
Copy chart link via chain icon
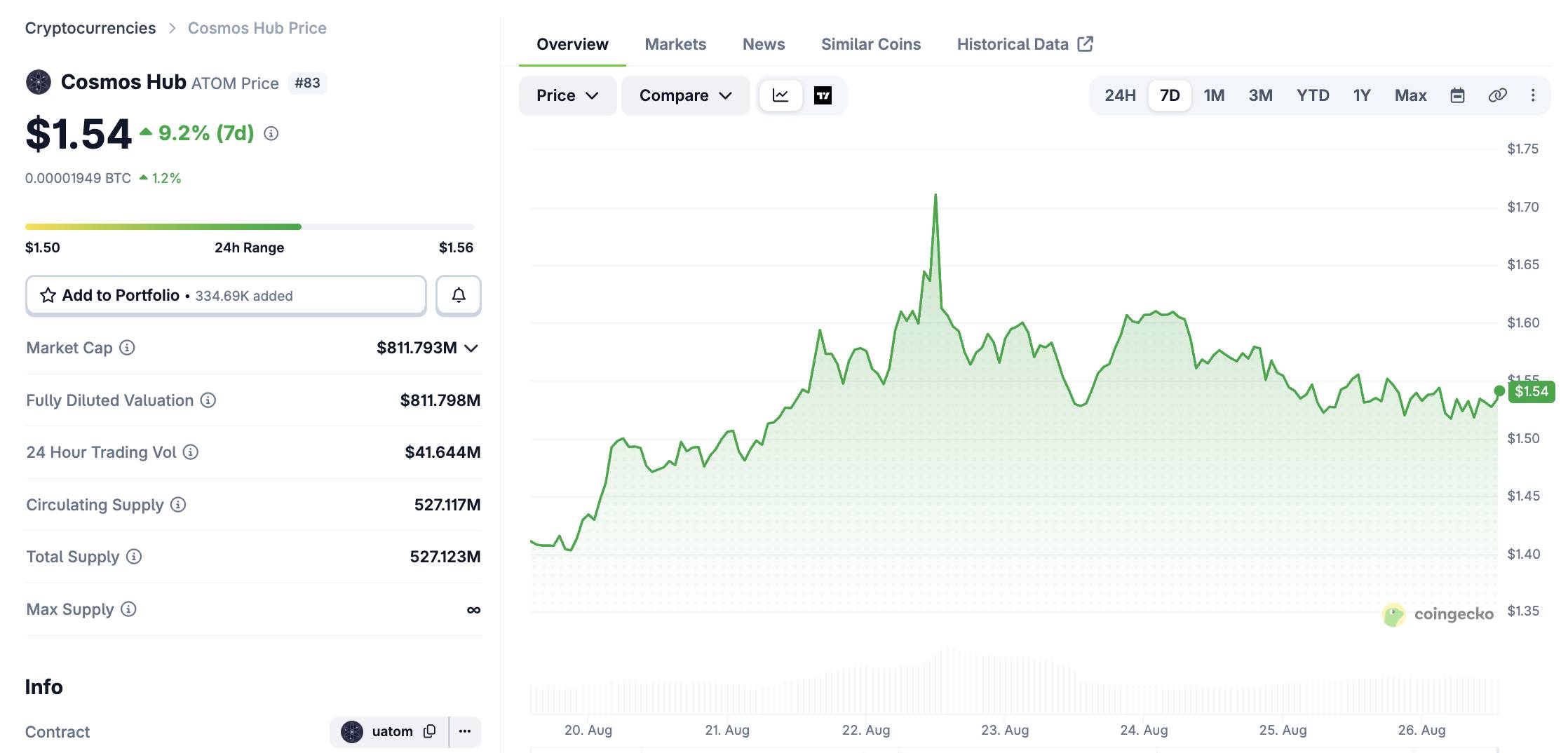[x=1497, y=95]
